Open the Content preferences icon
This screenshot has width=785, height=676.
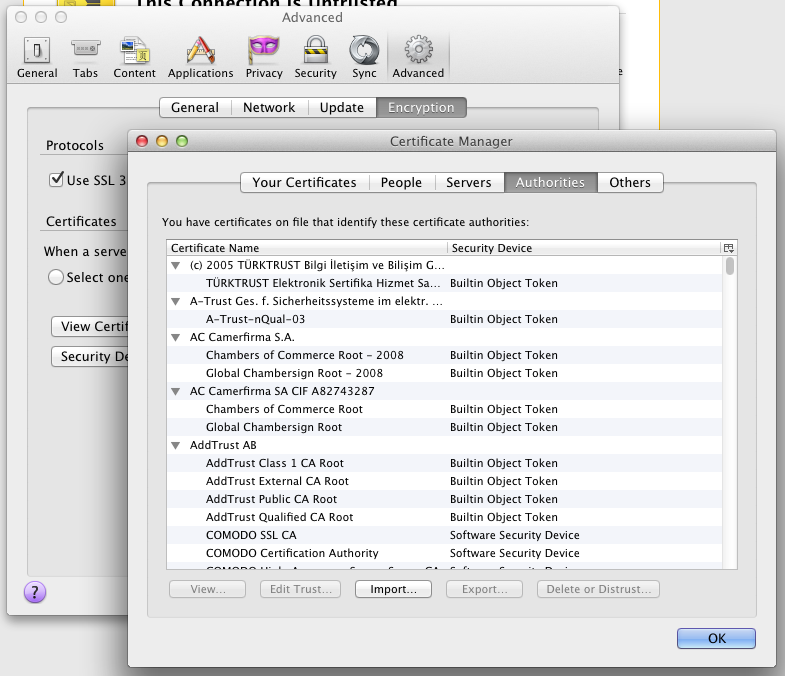pos(134,50)
